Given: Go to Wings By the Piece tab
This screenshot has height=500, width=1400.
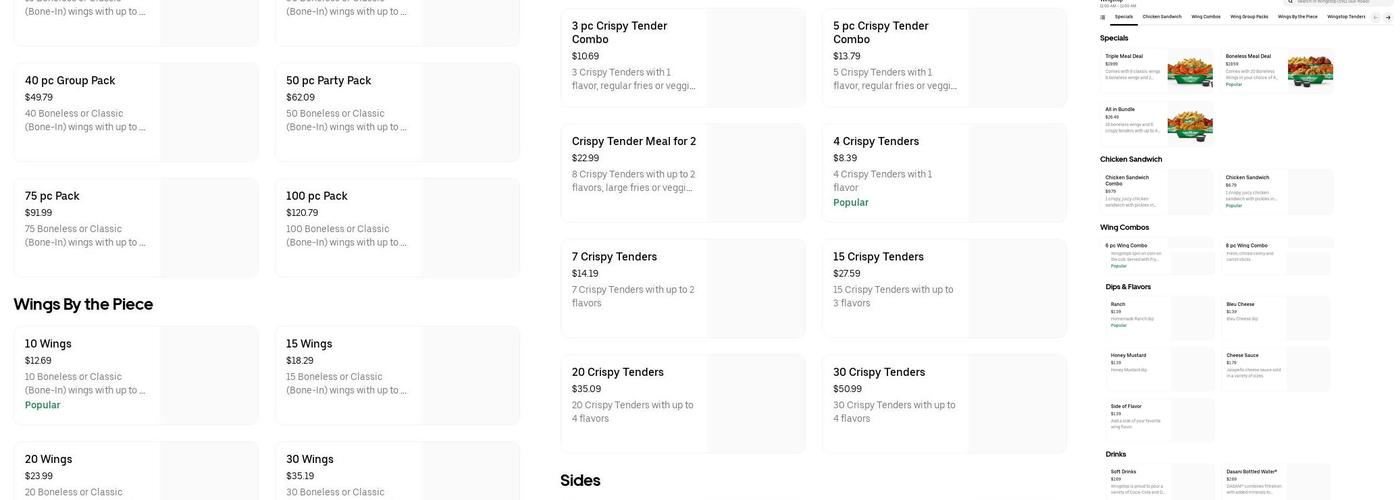Looking at the screenshot, I should [x=1297, y=17].
